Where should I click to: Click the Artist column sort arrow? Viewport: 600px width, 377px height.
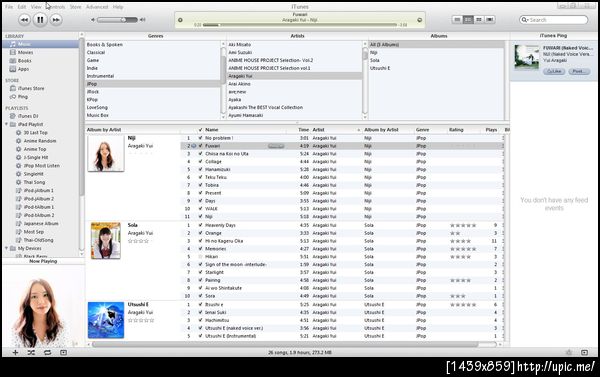pyautogui.click(x=359, y=130)
